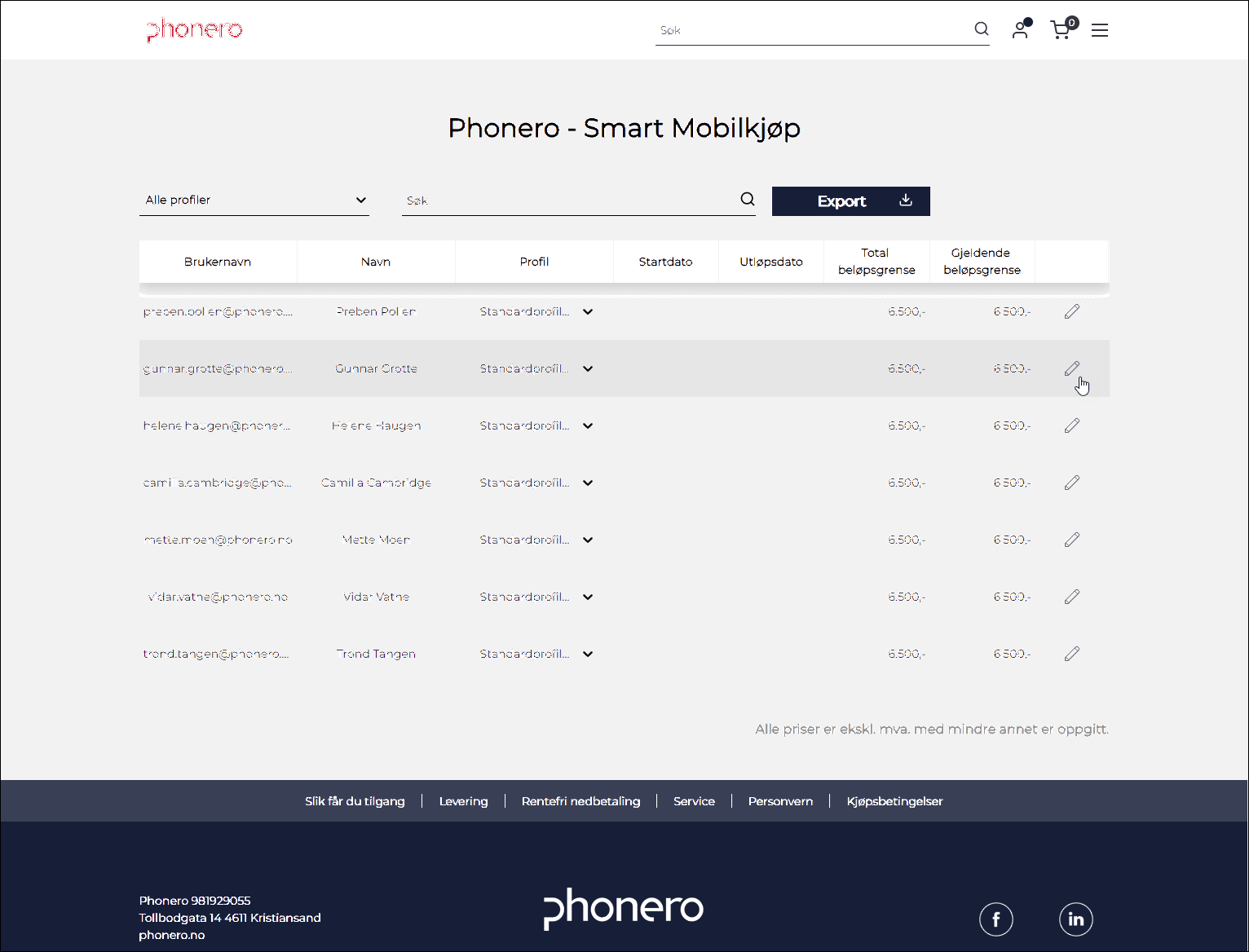
Task: Click the footer Phonero logo
Action: pyautogui.click(x=624, y=909)
